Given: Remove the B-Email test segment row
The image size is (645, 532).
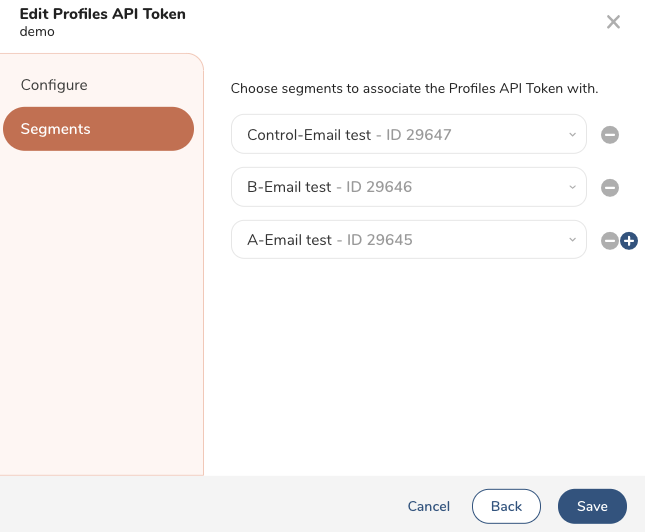Looking at the screenshot, I should tap(610, 188).
